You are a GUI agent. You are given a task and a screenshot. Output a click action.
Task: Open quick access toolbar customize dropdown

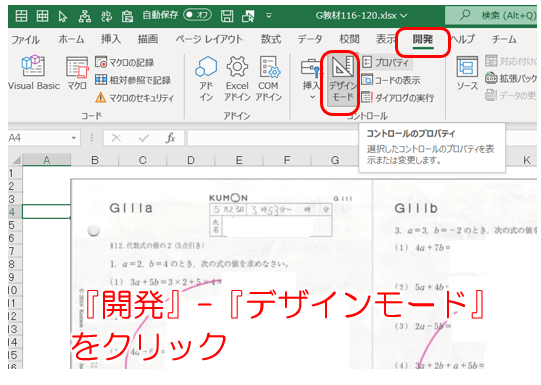(x=269, y=16)
